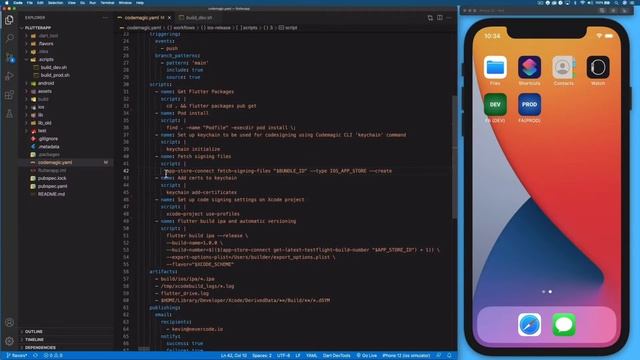Click the LF end-of-line setting

click(x=298, y=356)
